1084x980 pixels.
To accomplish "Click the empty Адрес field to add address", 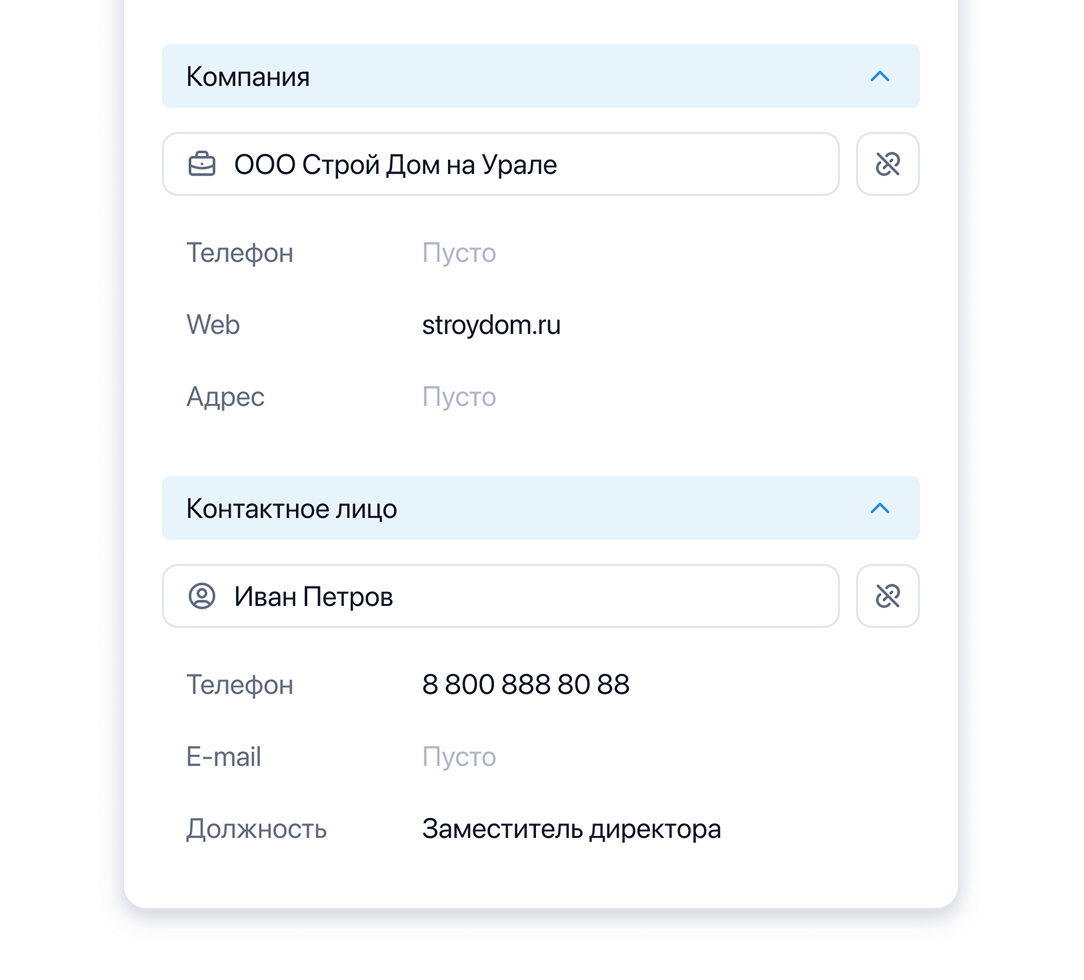I will pos(458,396).
